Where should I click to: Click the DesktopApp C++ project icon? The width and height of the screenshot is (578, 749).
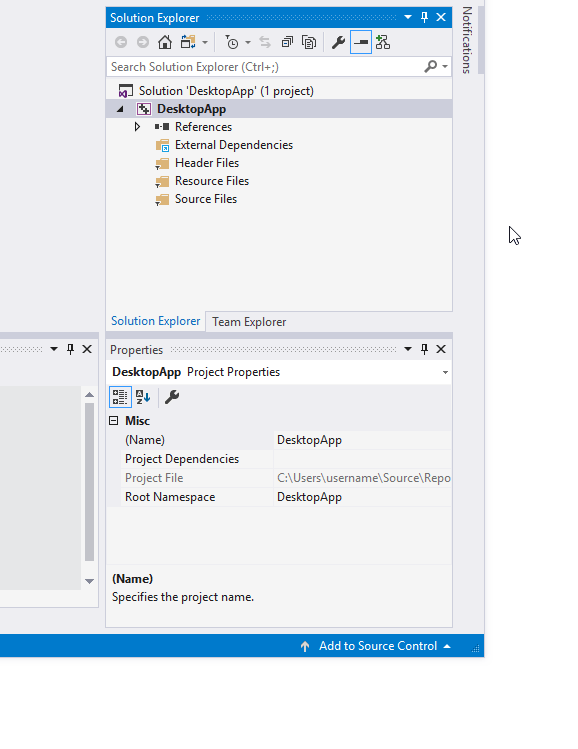pos(144,109)
